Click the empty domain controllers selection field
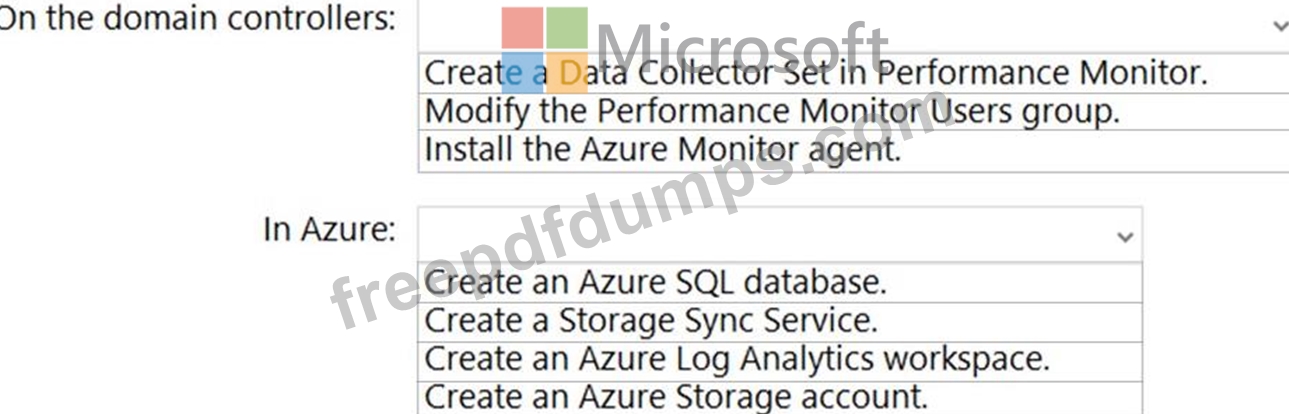Viewport: 1289px width, 414px height. point(850,26)
